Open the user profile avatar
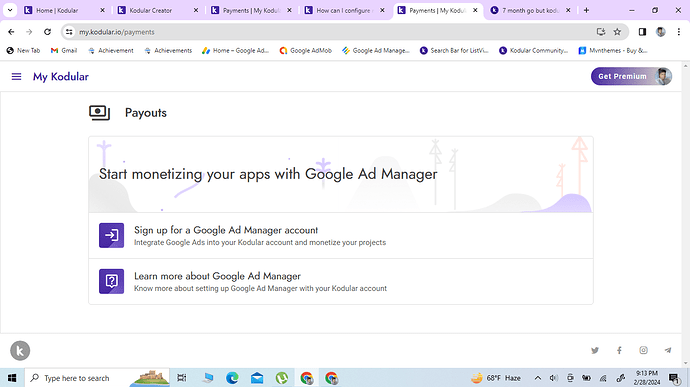Viewport: 690px width, 387px height. [663, 76]
